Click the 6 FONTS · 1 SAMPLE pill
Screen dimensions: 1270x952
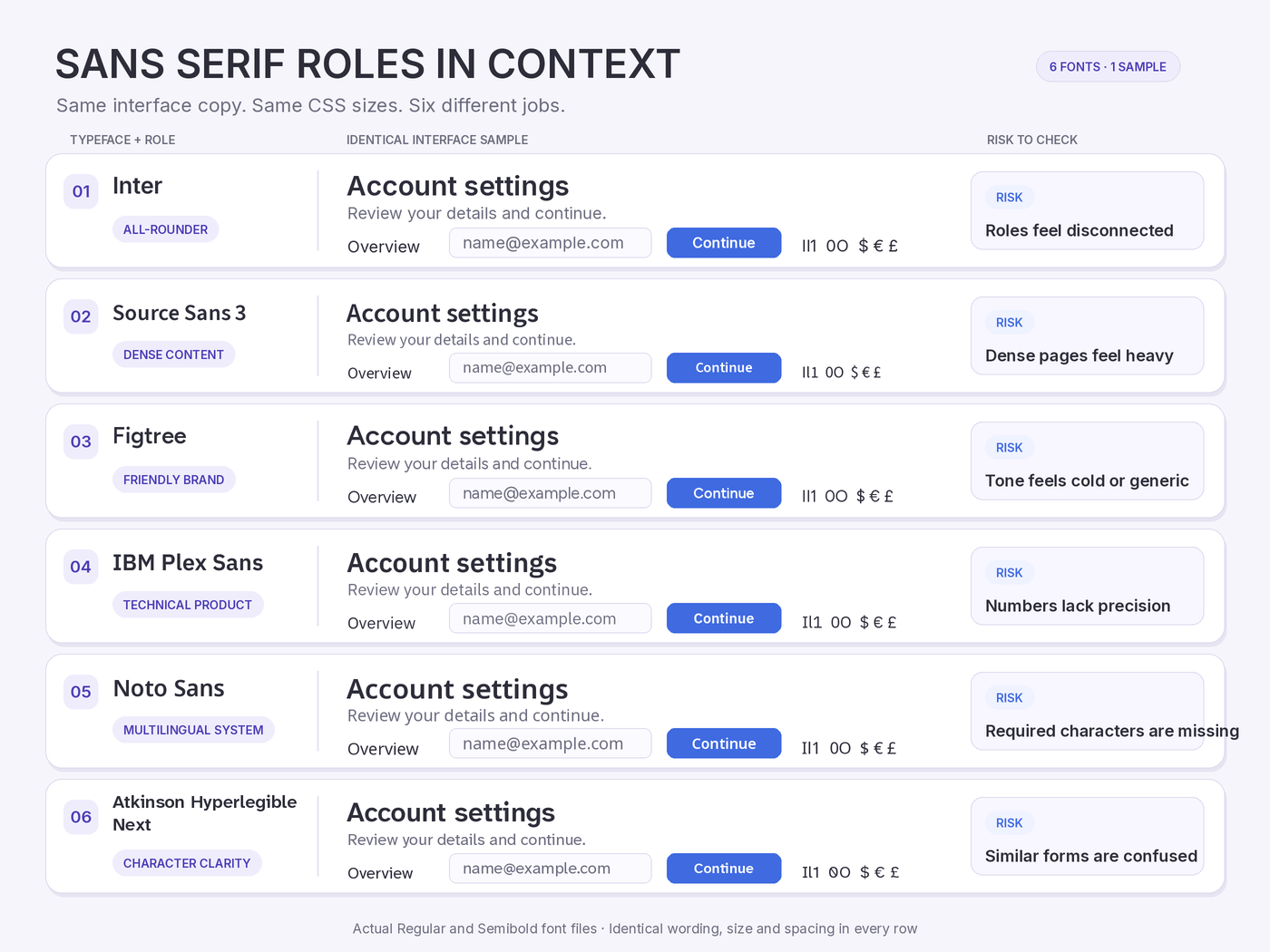tap(1108, 66)
